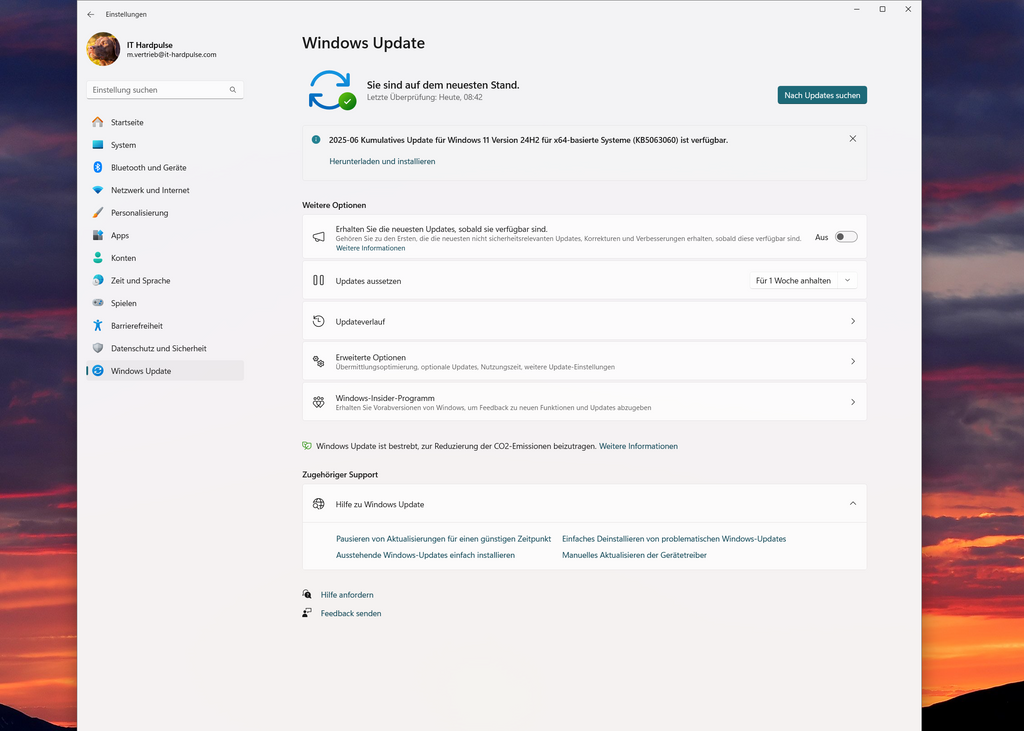This screenshot has height=731, width=1024.
Task: Click the Datenschutz und Sicherheit shield icon
Action: [98, 348]
